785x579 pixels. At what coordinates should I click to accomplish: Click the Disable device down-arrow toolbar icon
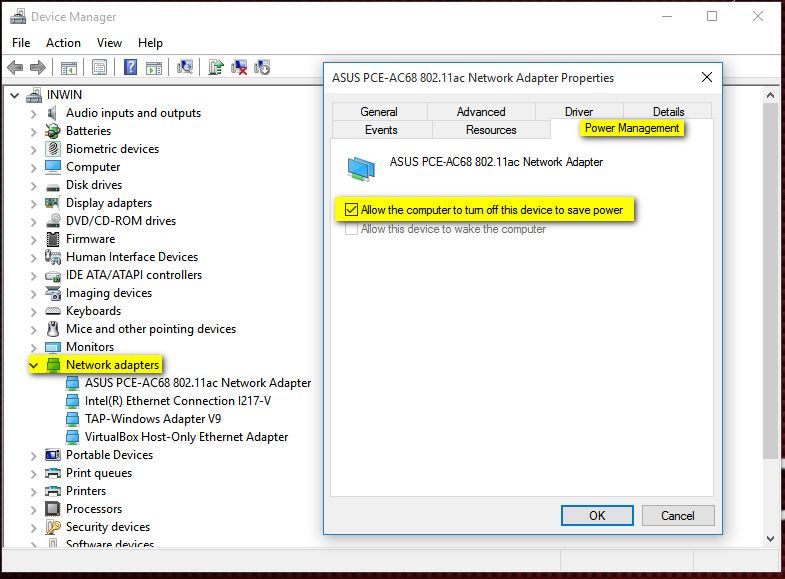[x=262, y=67]
